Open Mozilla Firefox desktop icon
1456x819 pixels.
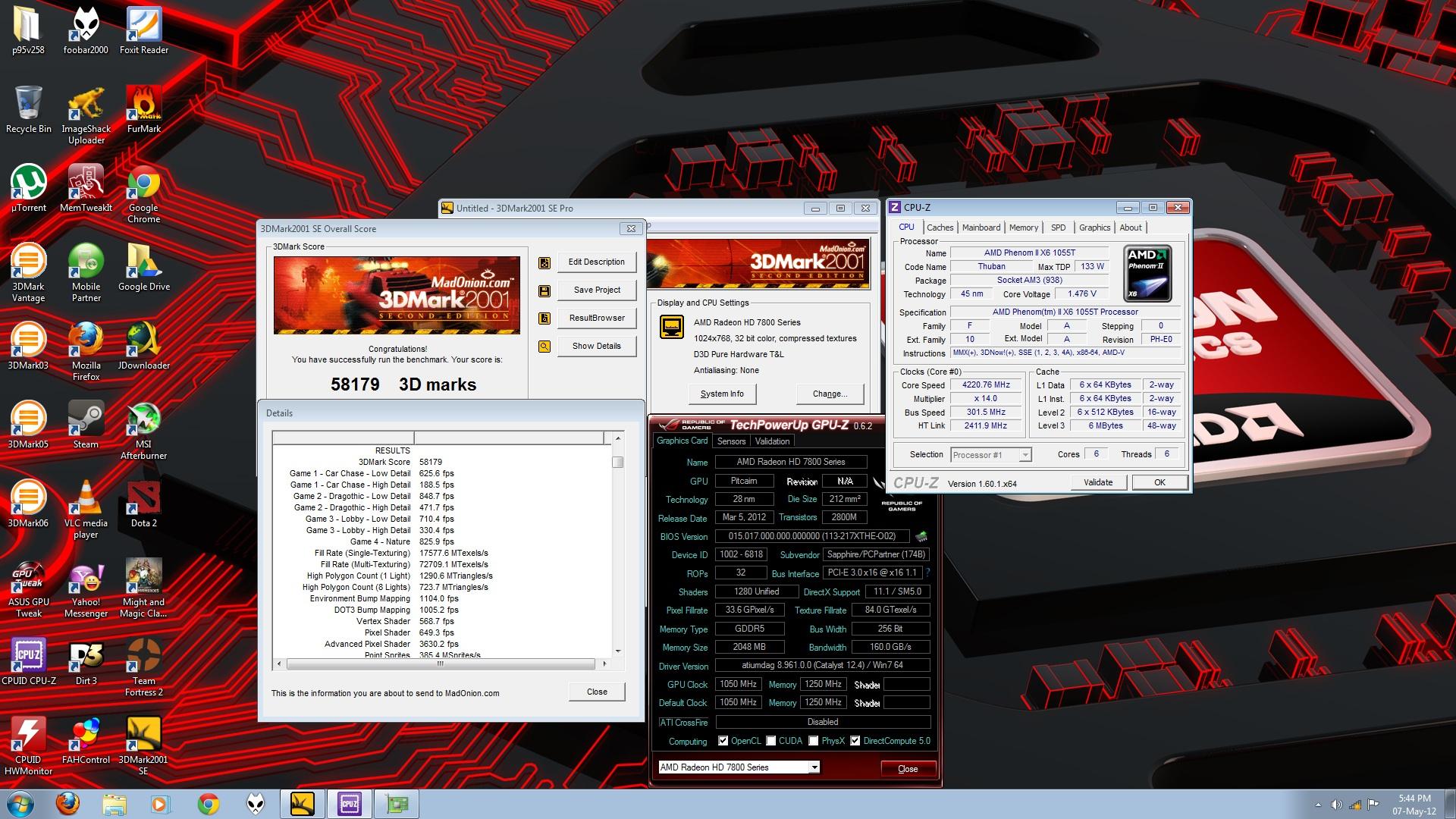[86, 351]
